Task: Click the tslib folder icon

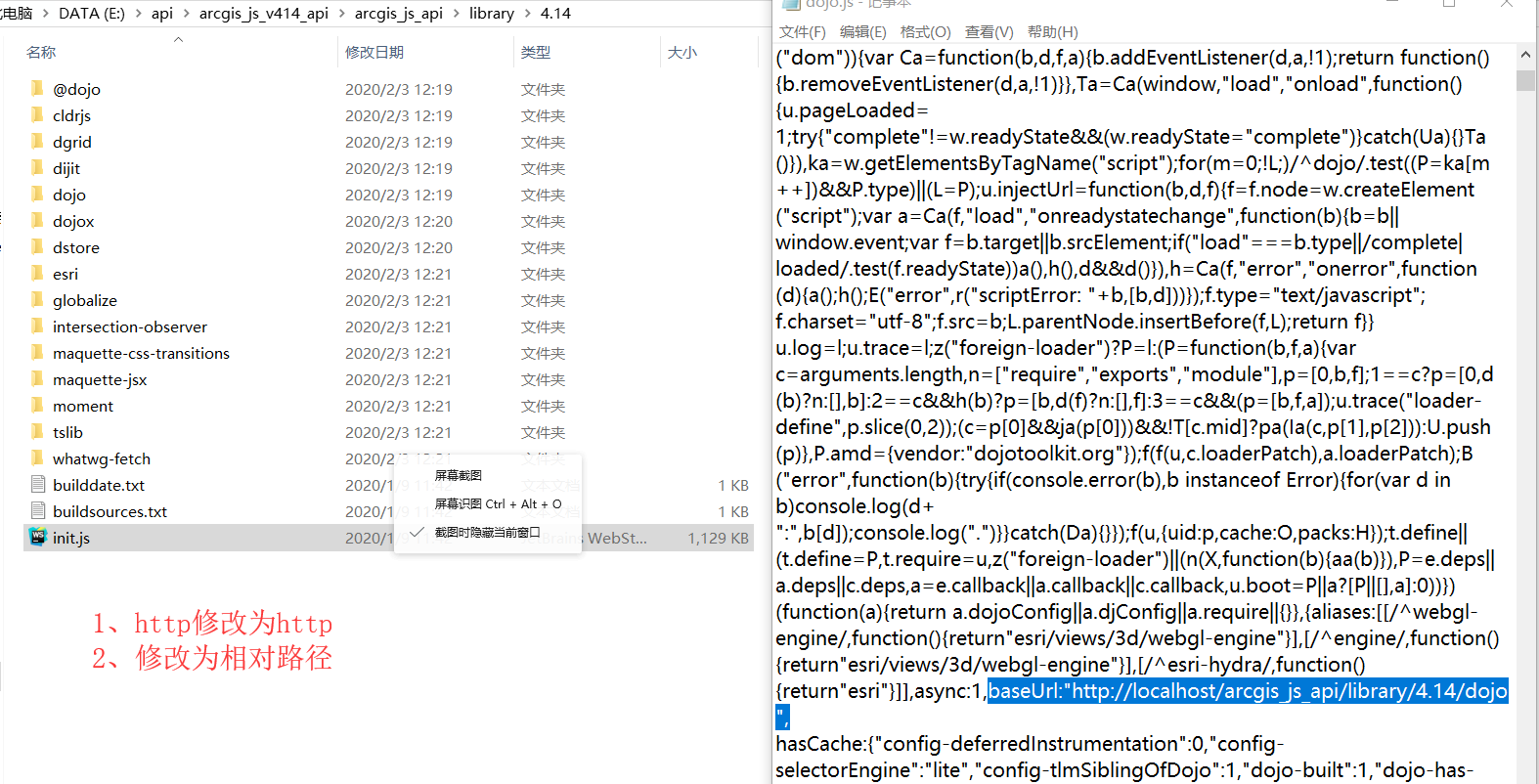Action: point(37,432)
